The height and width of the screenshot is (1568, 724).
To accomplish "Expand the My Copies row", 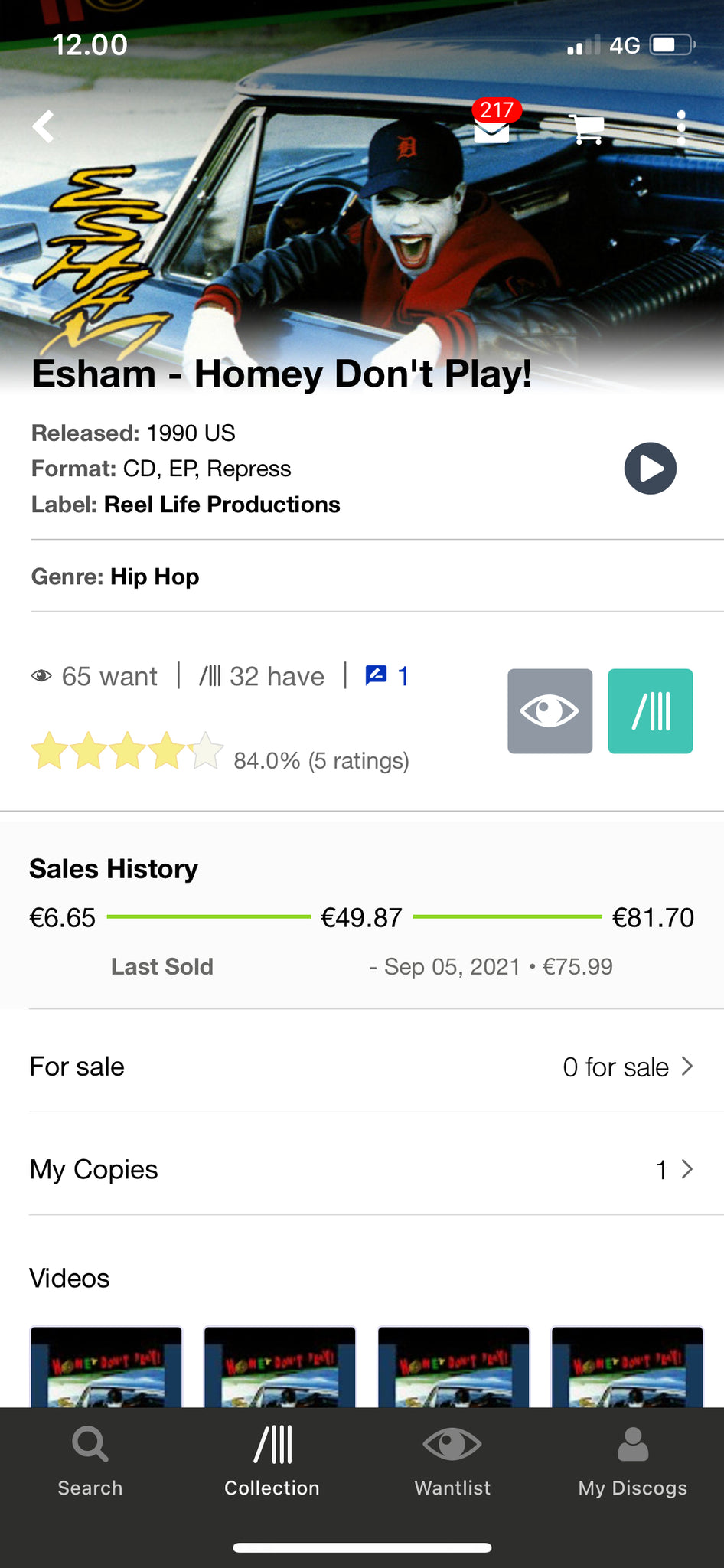I will (361, 1169).
